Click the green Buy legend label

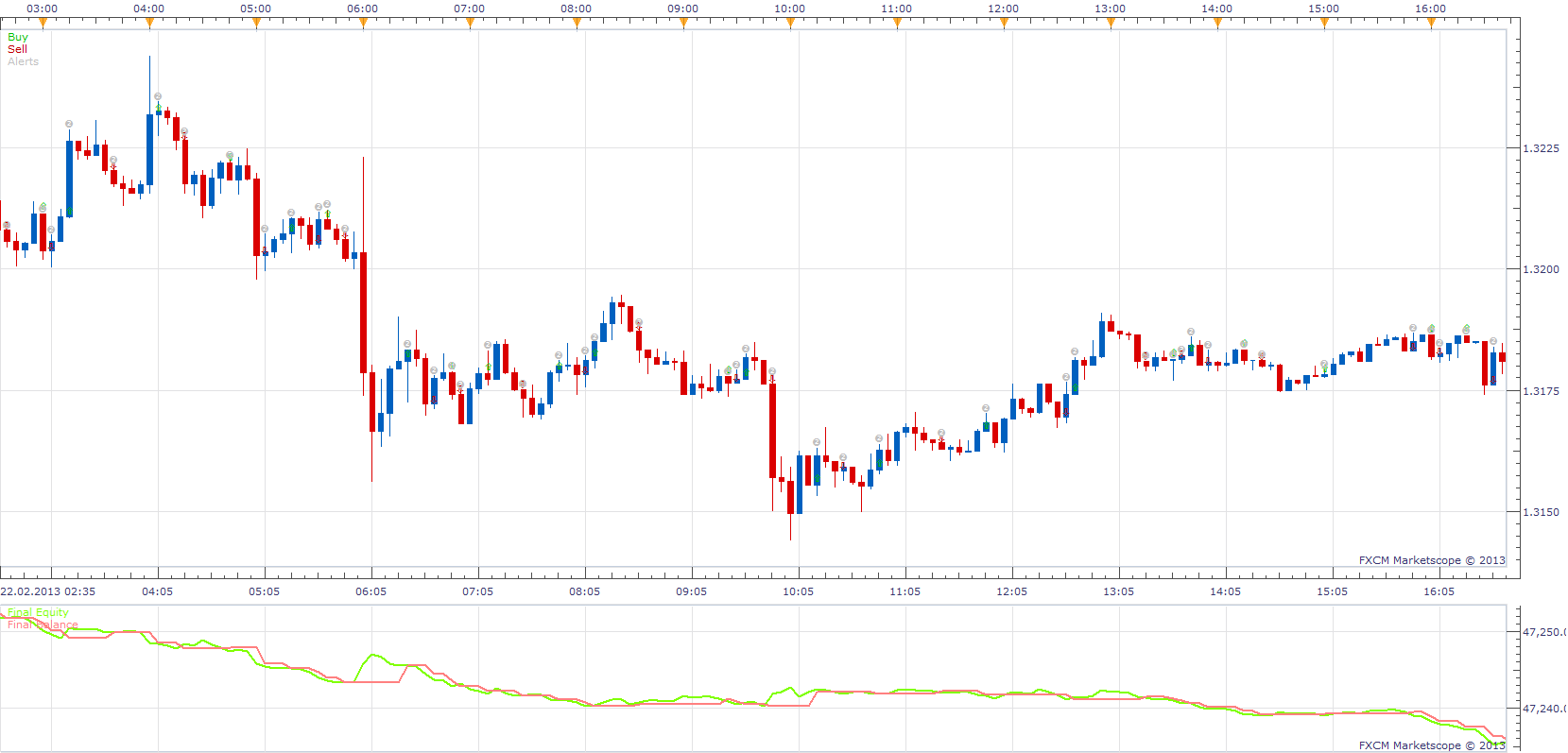coord(18,37)
